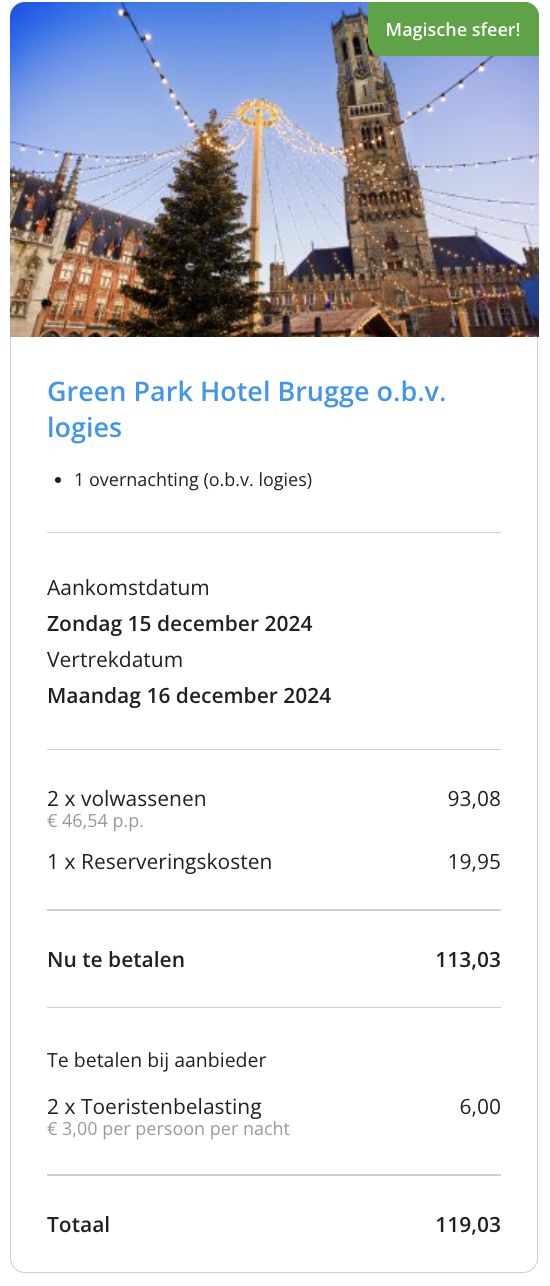The height and width of the screenshot is (1286, 550).
Task: Click the 19,95 reservation fee amount
Action: click(x=474, y=862)
